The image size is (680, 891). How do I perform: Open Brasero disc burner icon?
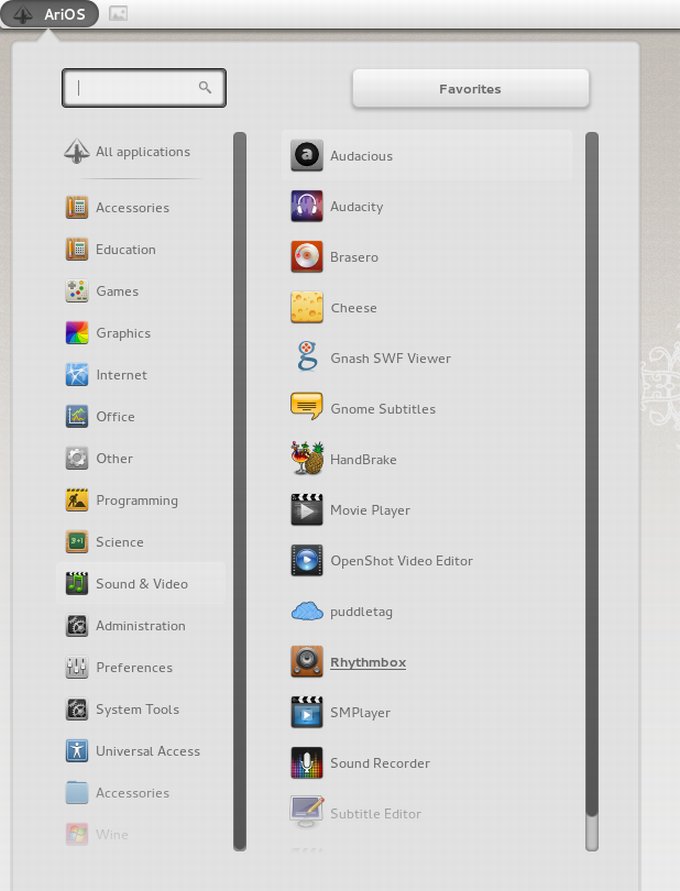click(307, 257)
